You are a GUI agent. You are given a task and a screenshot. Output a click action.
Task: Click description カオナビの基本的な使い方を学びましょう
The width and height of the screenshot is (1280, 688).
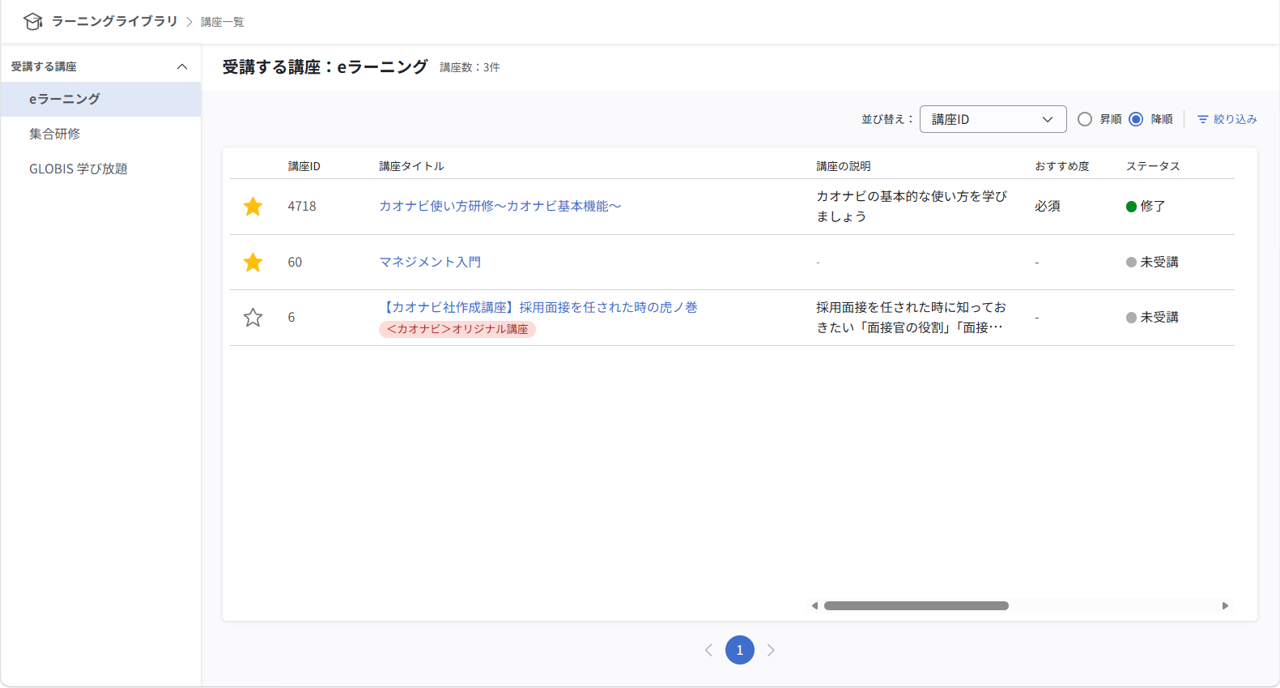pos(912,206)
